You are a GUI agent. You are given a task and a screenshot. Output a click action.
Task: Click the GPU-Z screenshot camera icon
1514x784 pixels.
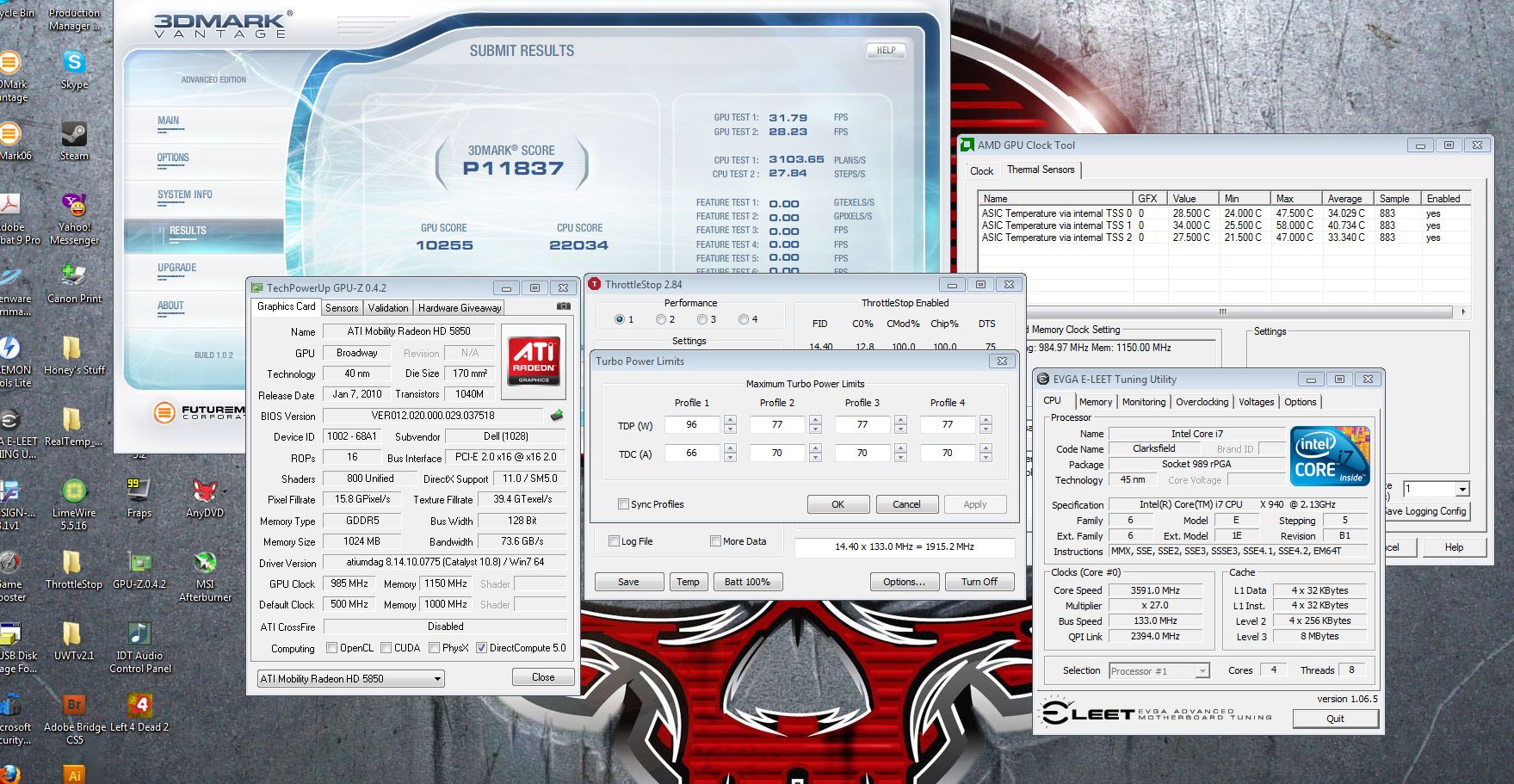click(x=563, y=306)
